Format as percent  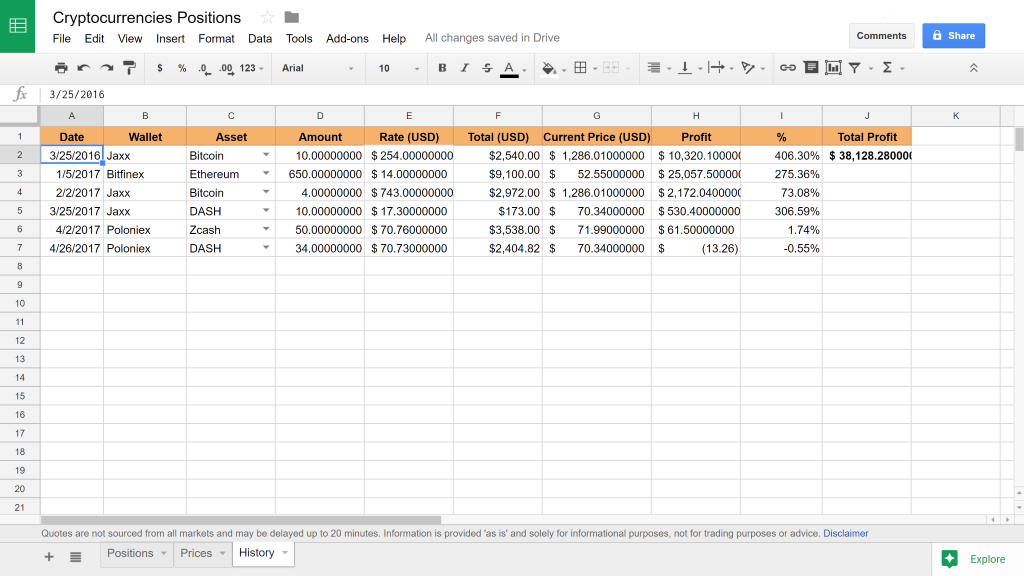tap(182, 68)
